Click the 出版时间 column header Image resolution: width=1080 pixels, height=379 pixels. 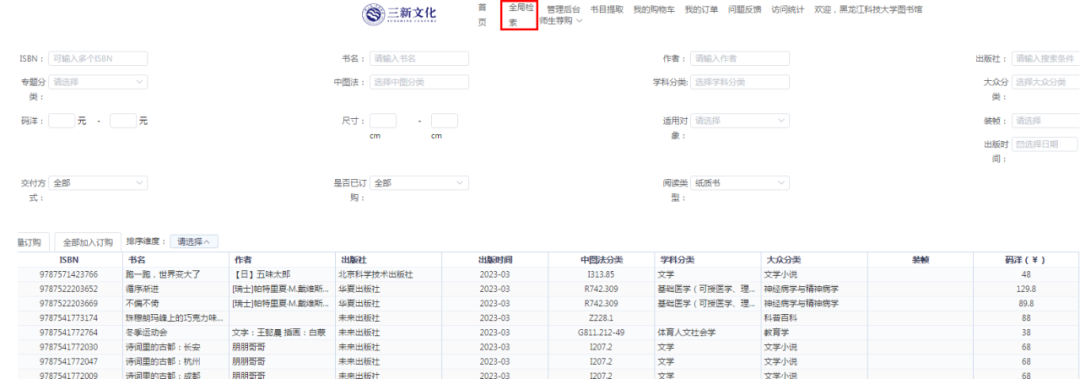tap(495, 260)
